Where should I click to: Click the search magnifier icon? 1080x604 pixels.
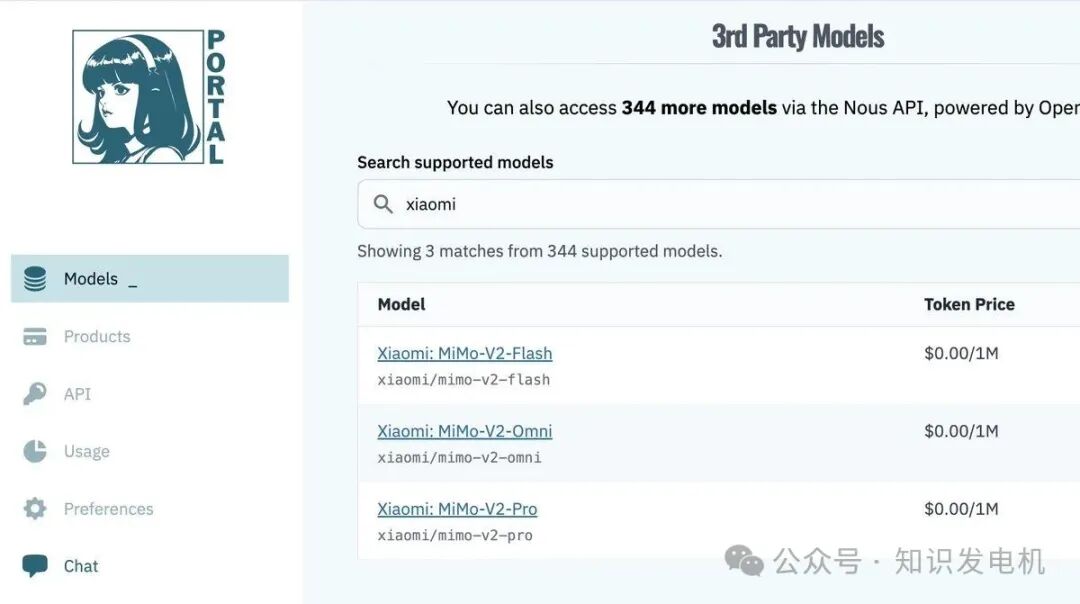click(x=383, y=204)
